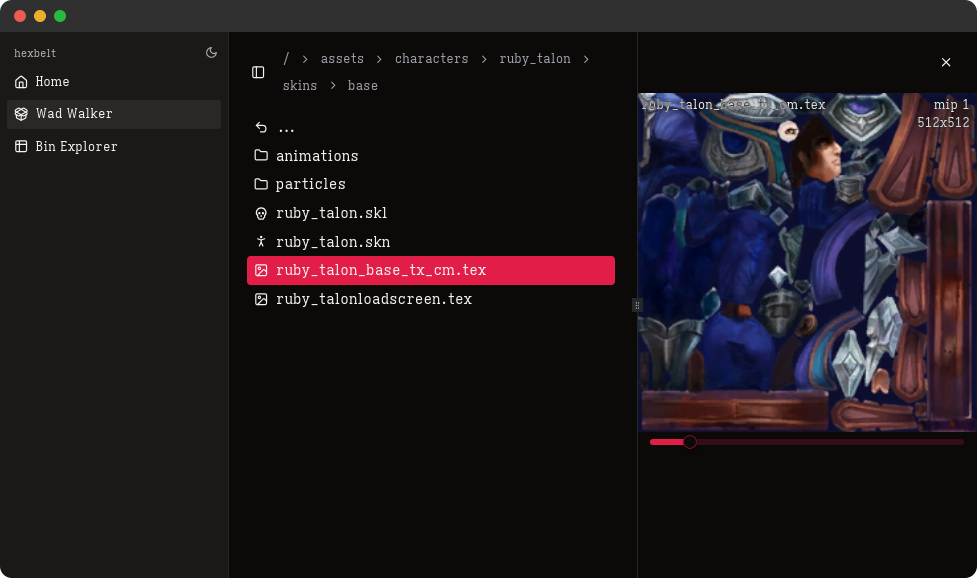
Task: Click the macOS yellow minimize button
Action: pyautogui.click(x=40, y=16)
